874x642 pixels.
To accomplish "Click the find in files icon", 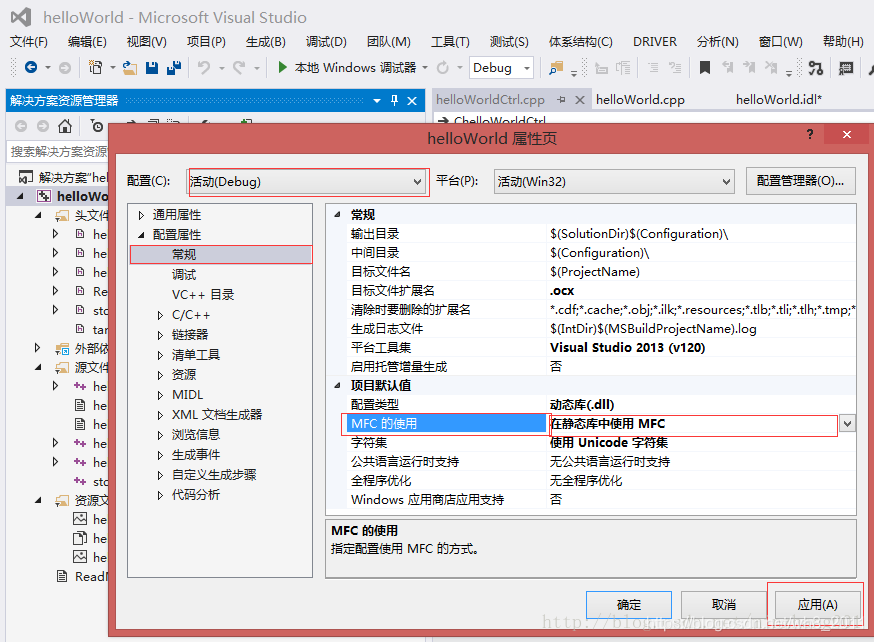I will [556, 67].
